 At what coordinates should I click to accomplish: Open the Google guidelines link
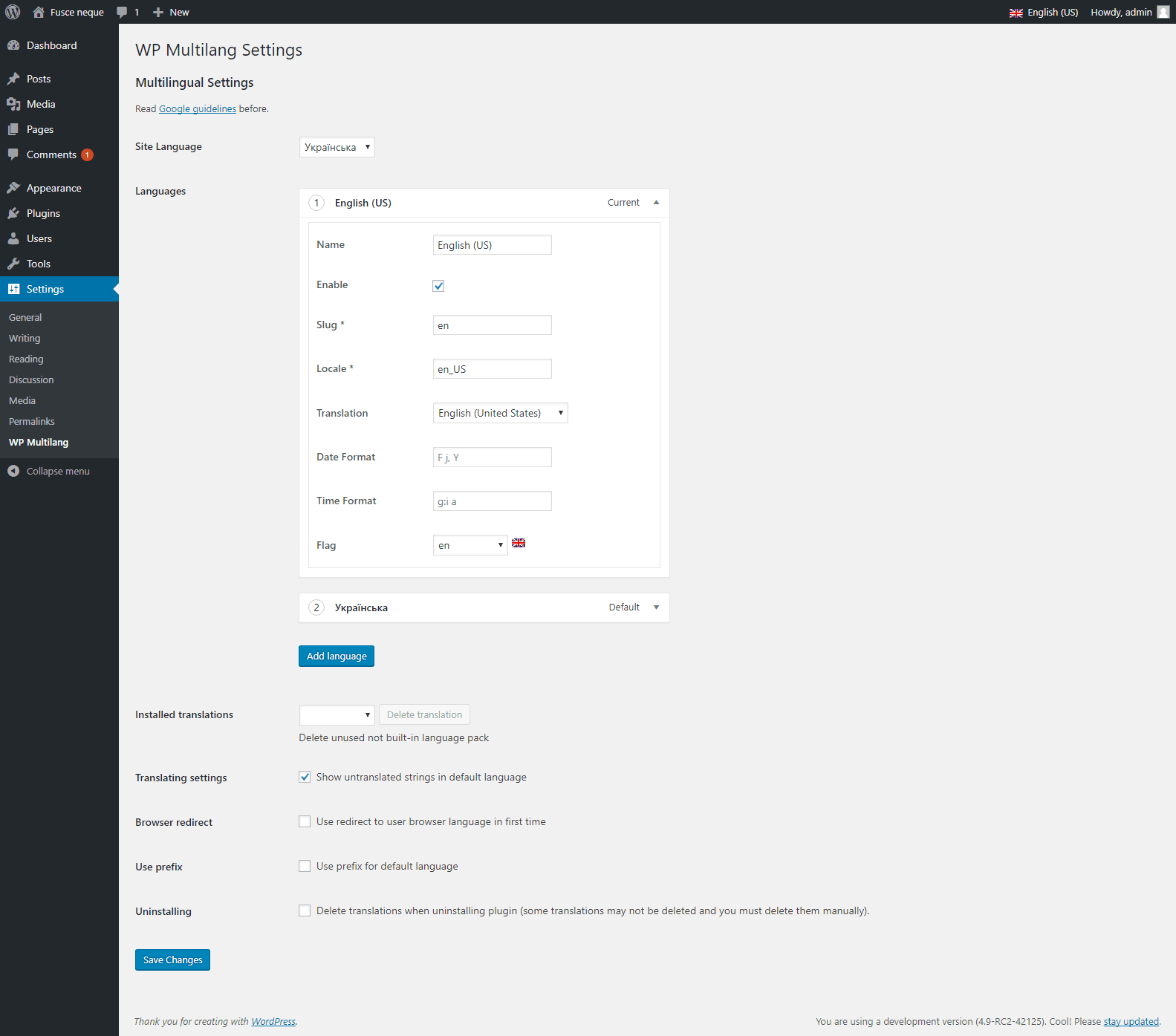tap(198, 108)
